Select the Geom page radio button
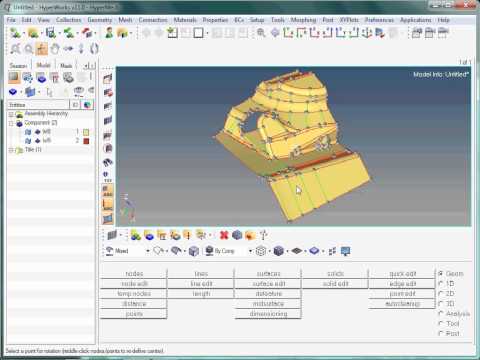Screen dimensions: 480x360 [x=441, y=274]
